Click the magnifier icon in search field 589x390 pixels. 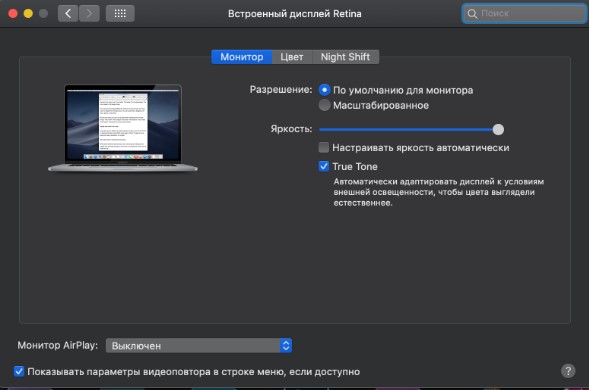472,14
